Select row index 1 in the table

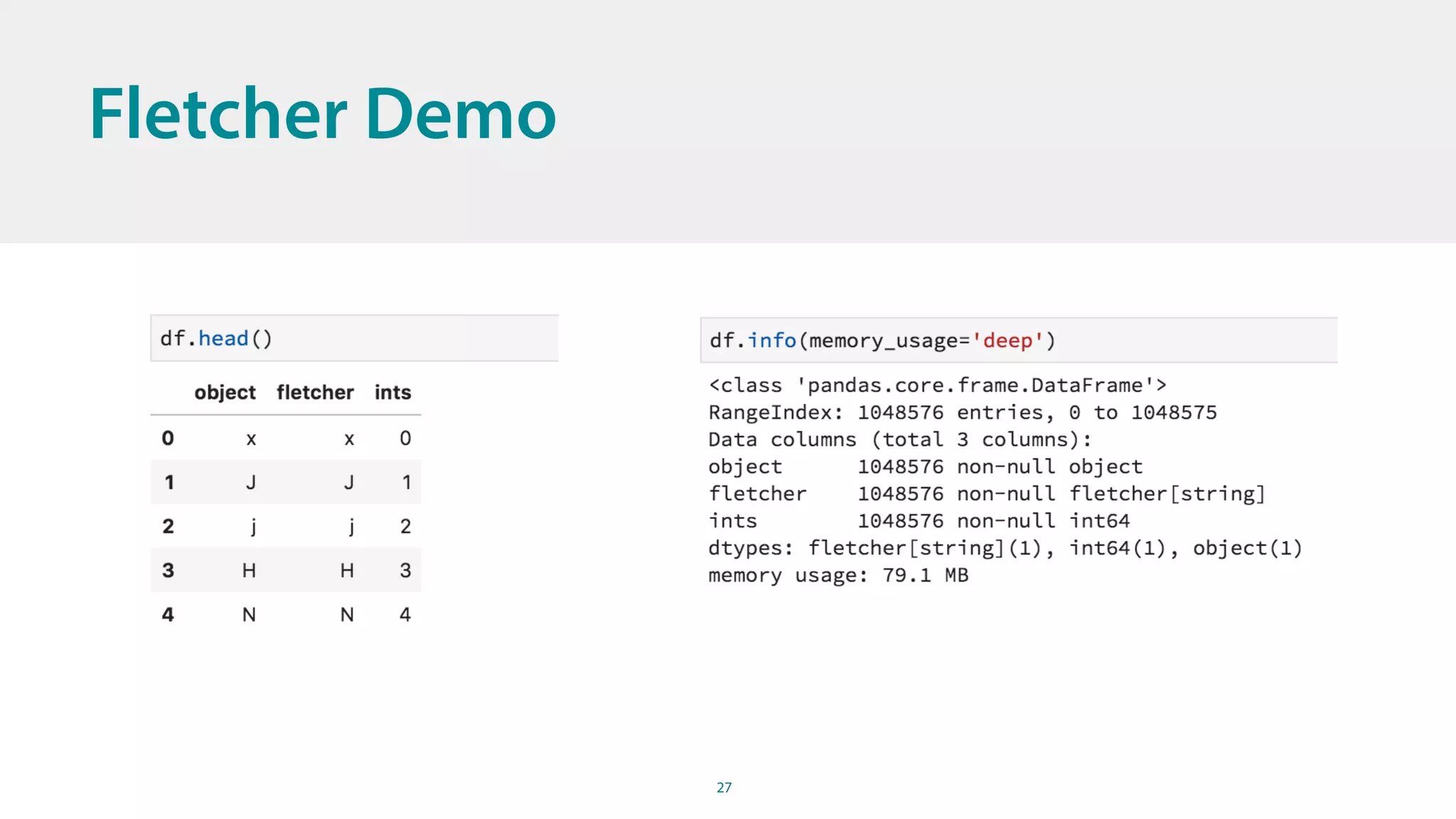point(168,482)
